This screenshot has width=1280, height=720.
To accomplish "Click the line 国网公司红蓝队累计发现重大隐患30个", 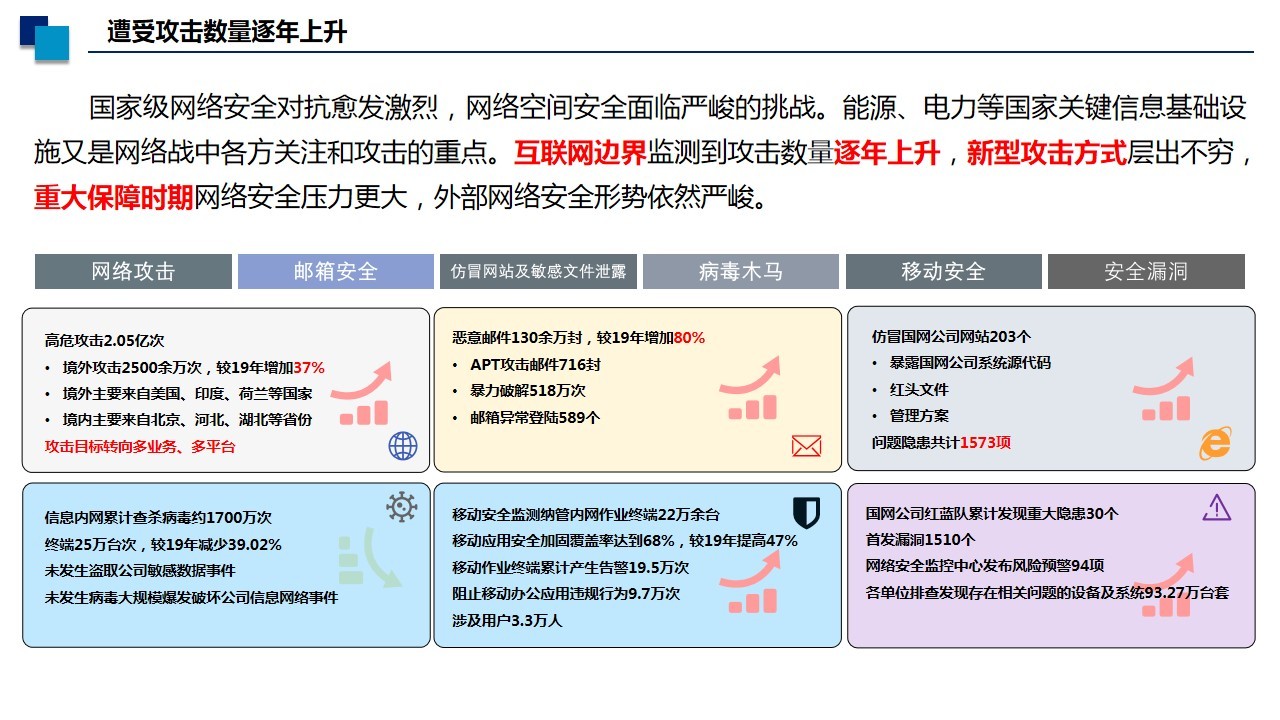I will [x=992, y=514].
